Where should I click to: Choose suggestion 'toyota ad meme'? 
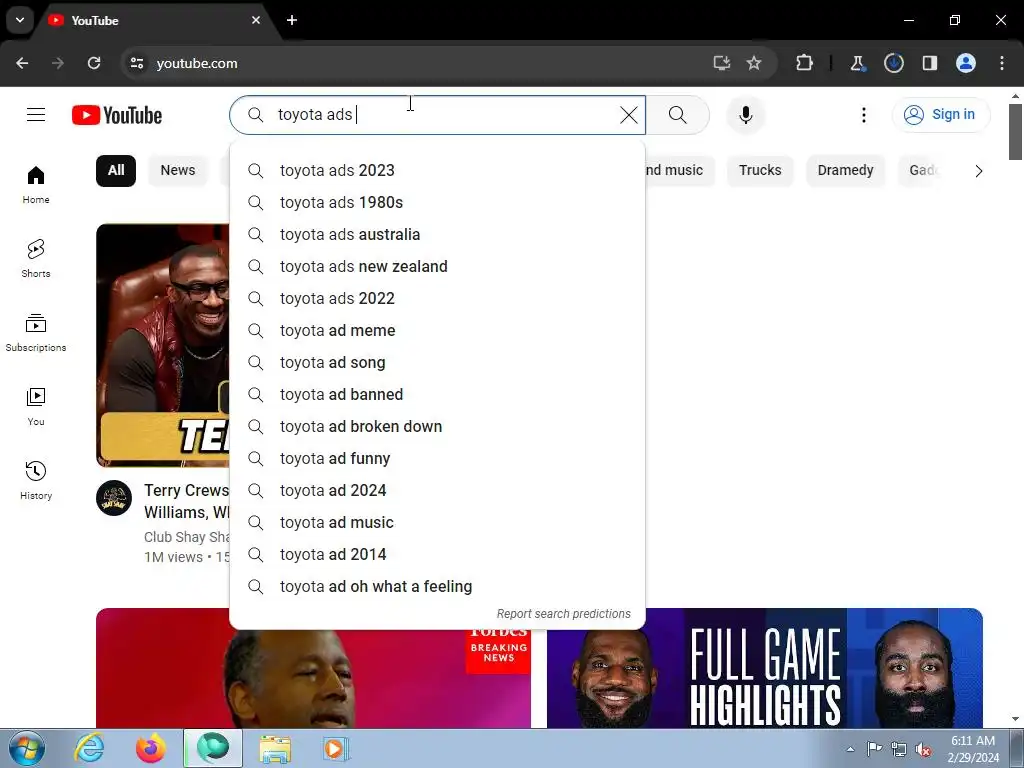point(438,330)
